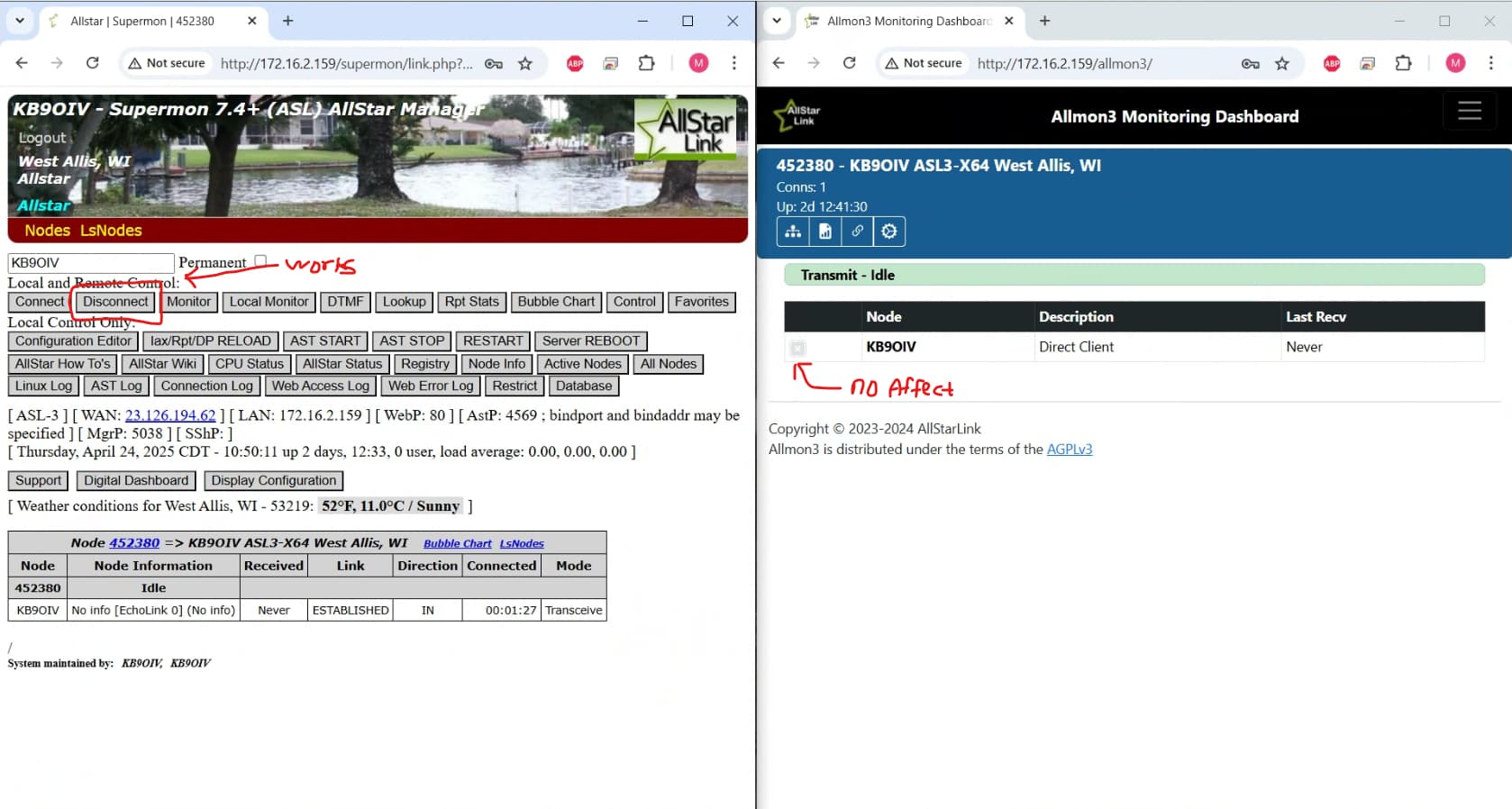Open the AGPLv3 license link
This screenshot has height=809, width=1512.
click(1070, 449)
